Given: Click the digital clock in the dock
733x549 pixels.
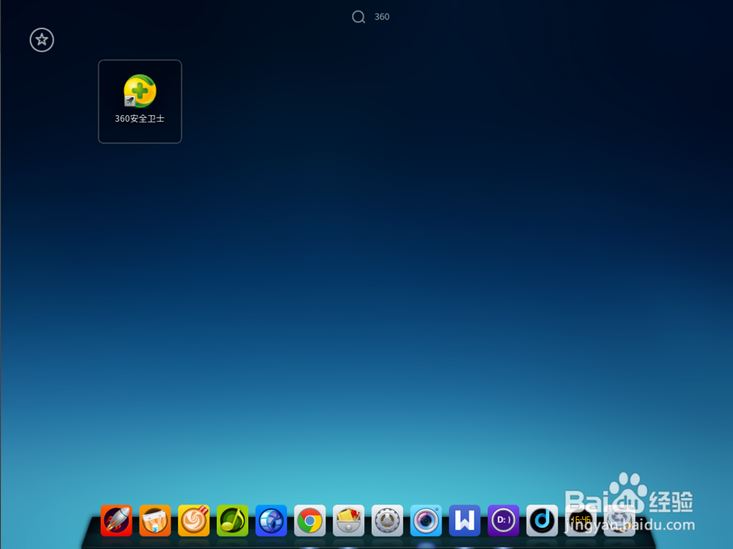Looking at the screenshot, I should click(580, 520).
